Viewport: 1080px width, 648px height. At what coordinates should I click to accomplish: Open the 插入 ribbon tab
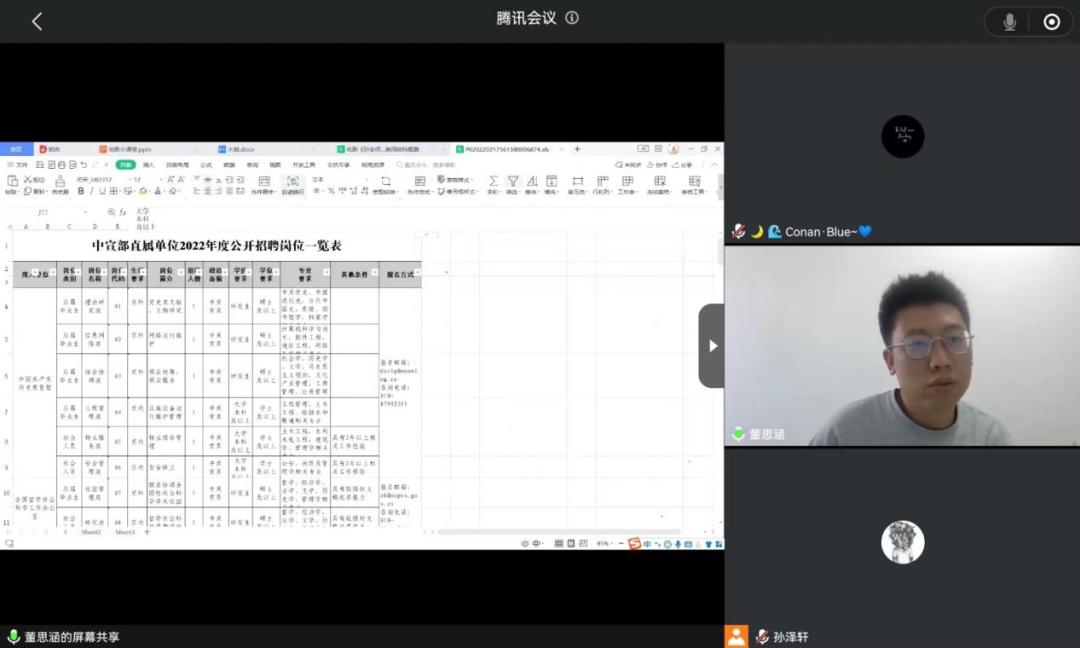[x=149, y=165]
